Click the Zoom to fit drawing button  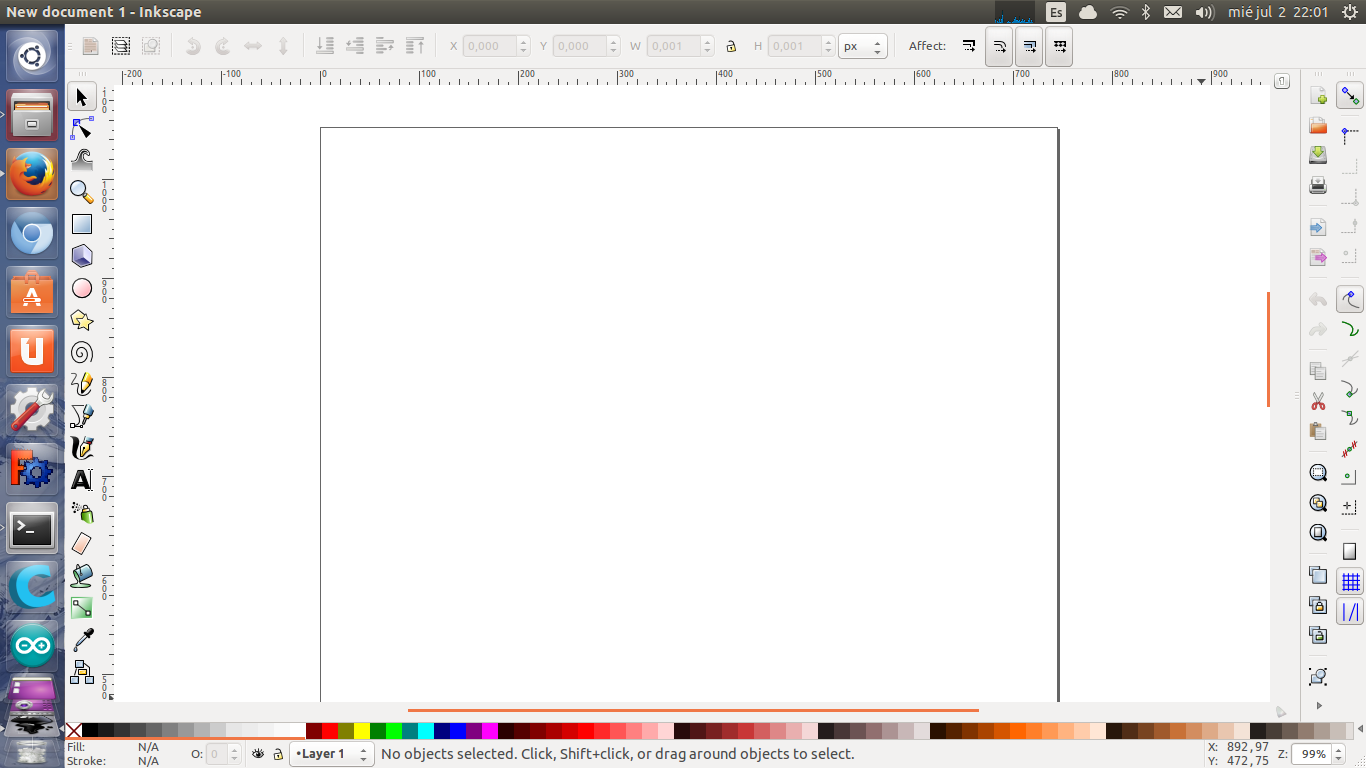coord(1318,503)
